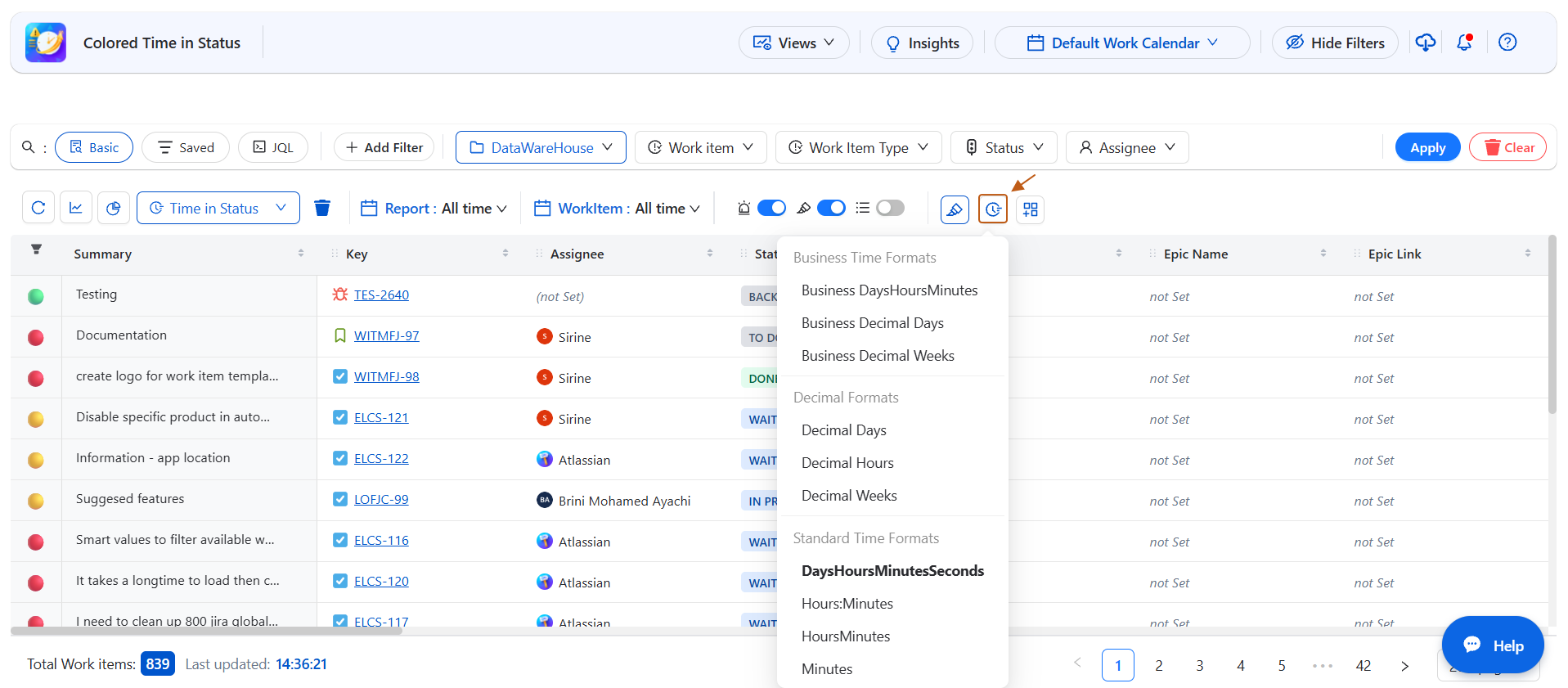The height and width of the screenshot is (688, 1568).
Task: Click the task checkbox icon beside LOFJC-99
Action: tap(340, 499)
